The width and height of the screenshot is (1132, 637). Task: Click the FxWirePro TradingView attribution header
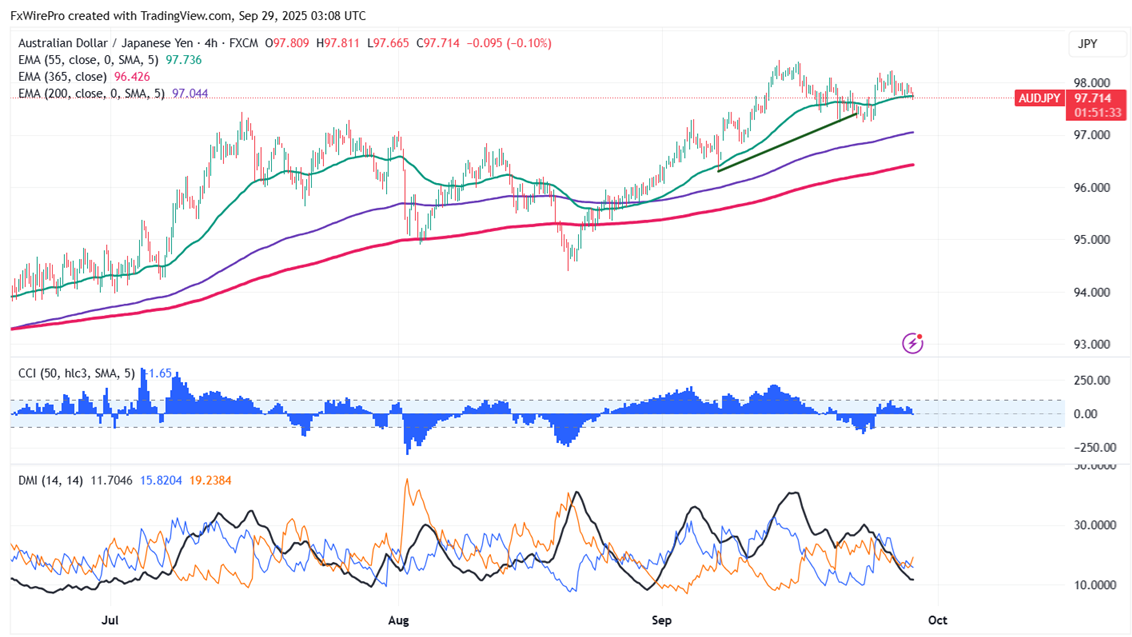pos(188,15)
